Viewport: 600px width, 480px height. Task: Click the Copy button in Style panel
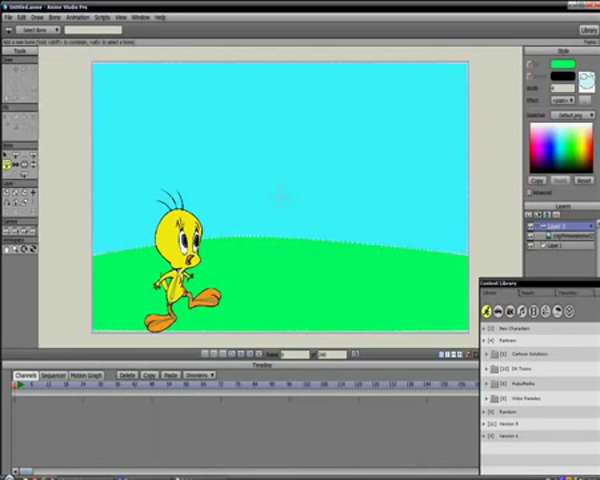pos(538,180)
